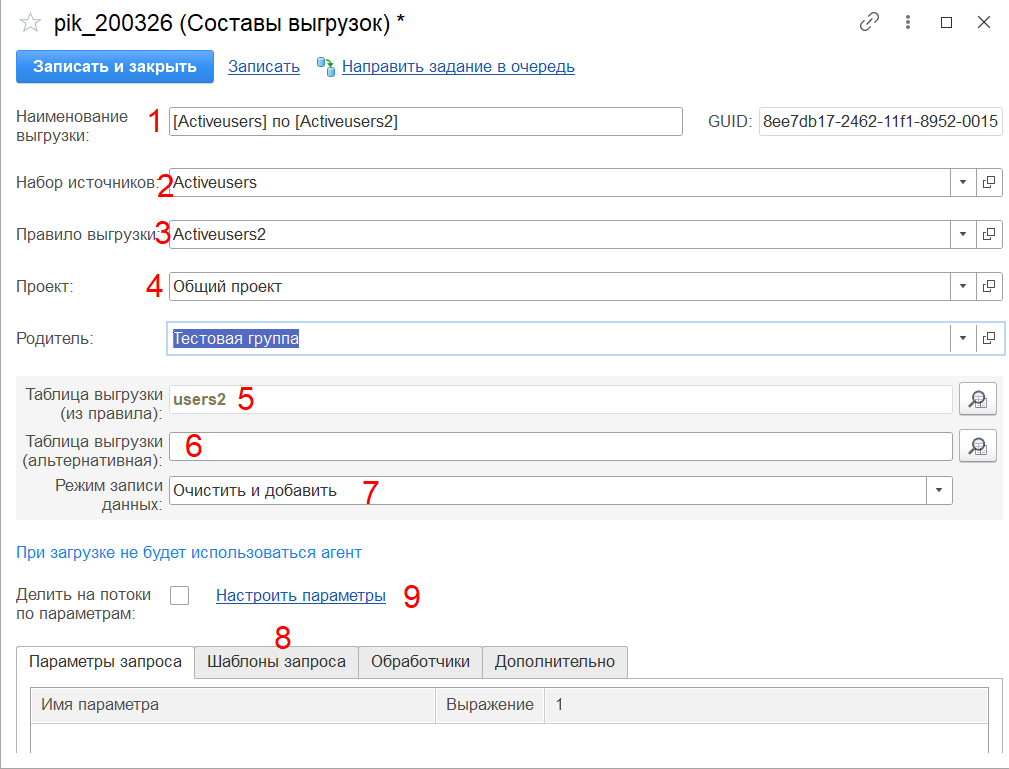
Task: Open the three-dot more actions menu
Action: point(907,22)
